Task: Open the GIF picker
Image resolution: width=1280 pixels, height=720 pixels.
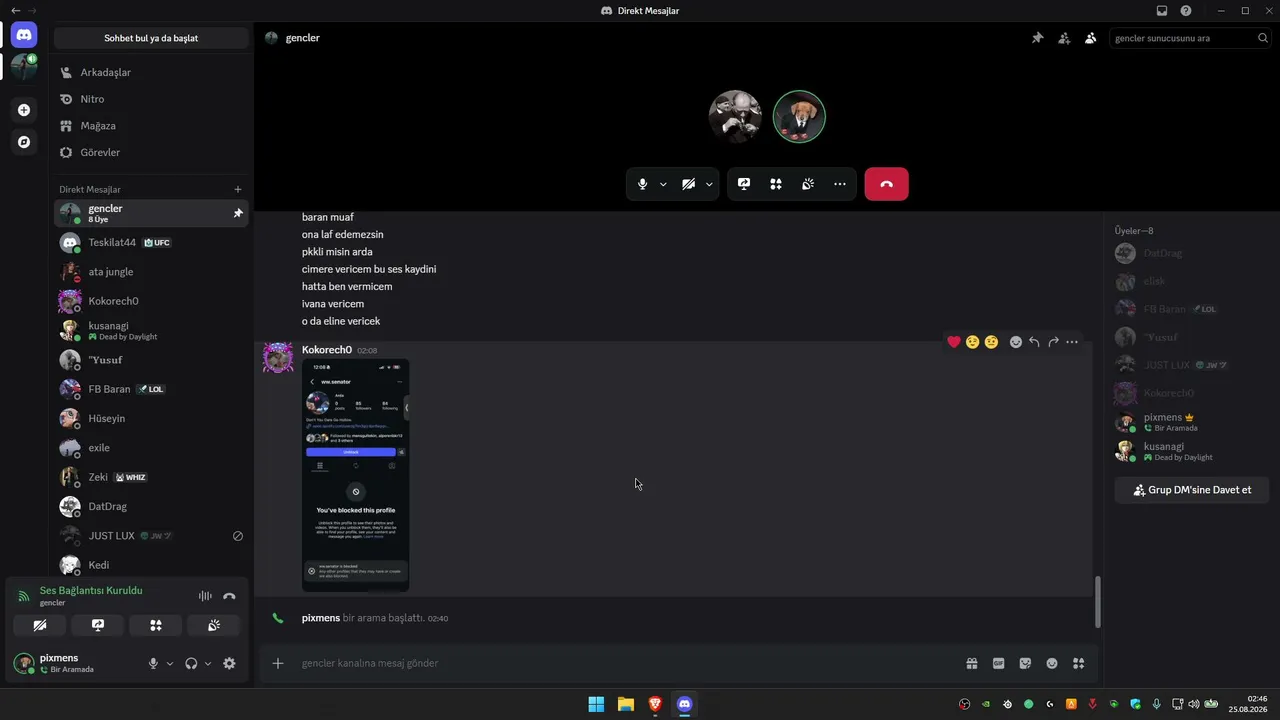Action: point(998,663)
